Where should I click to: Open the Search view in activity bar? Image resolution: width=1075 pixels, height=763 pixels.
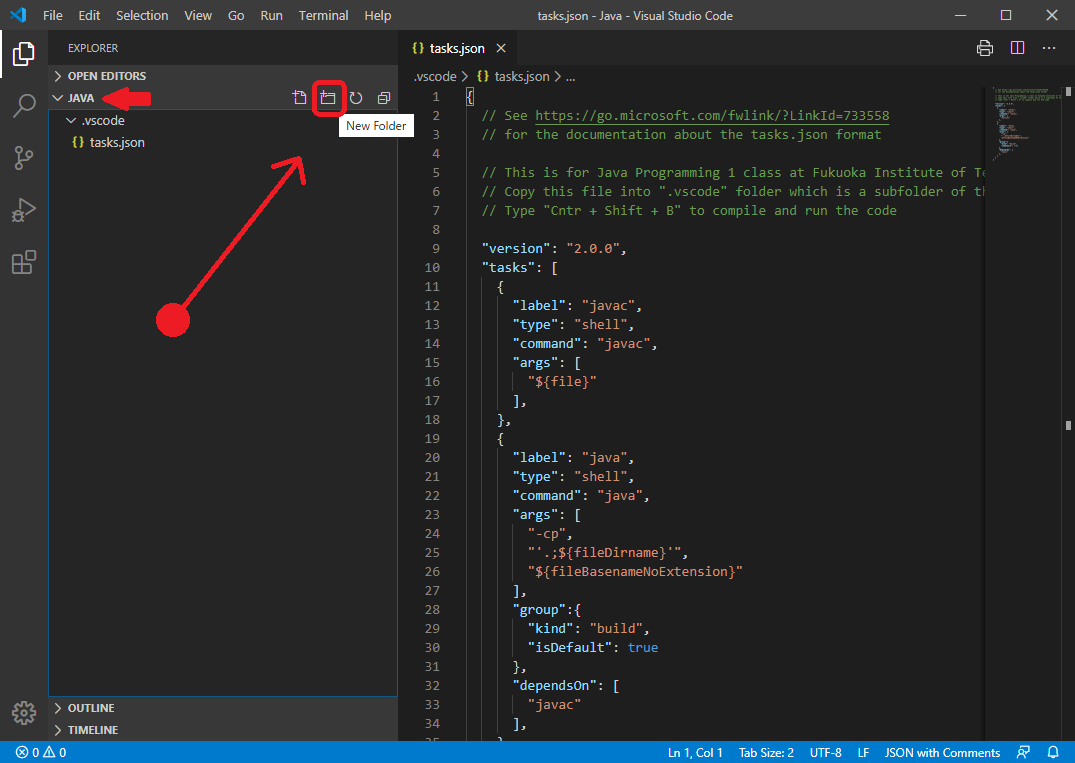point(23,106)
